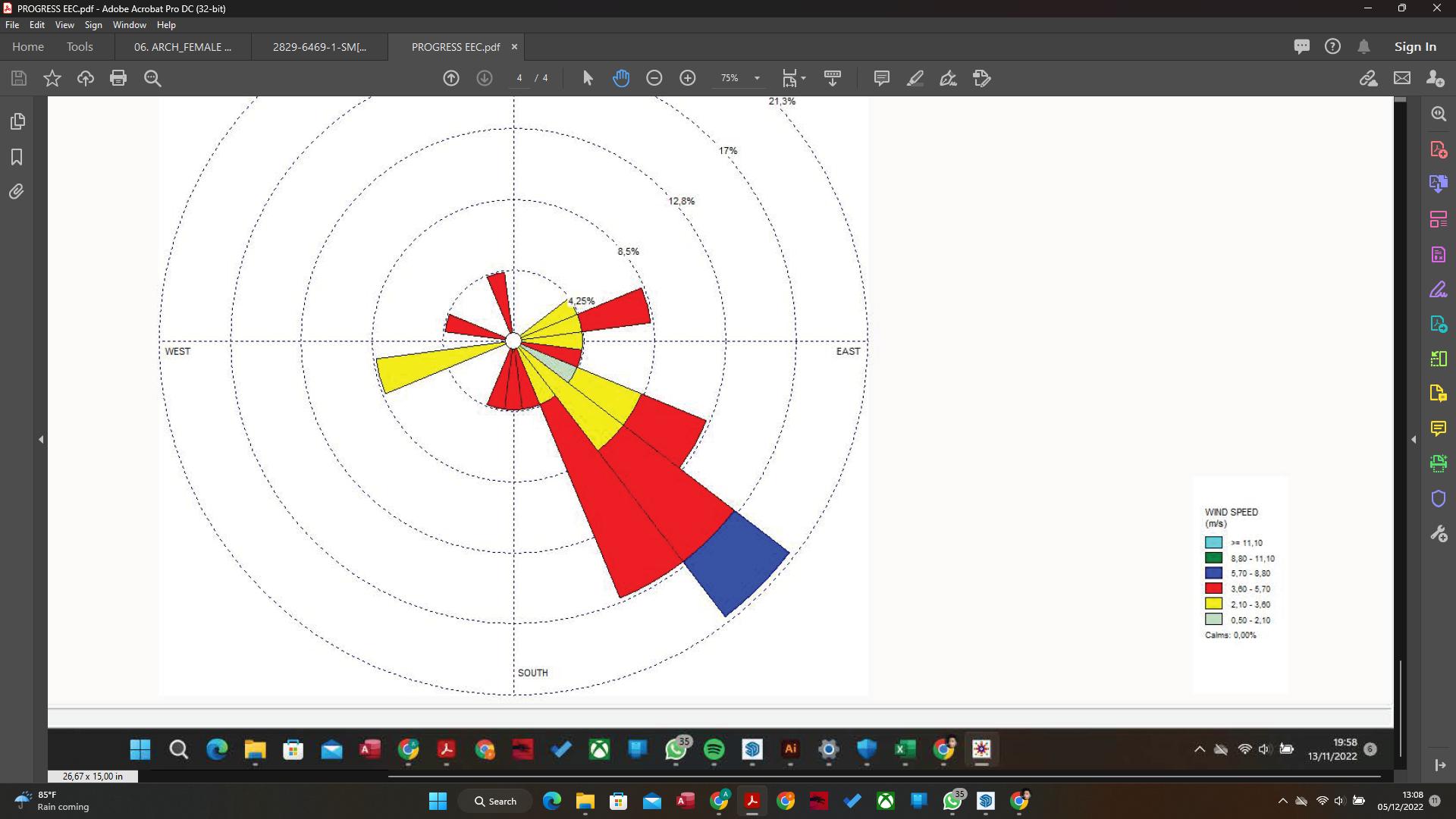1456x819 pixels.
Task: Select the Hand pan tool
Action: click(621, 78)
